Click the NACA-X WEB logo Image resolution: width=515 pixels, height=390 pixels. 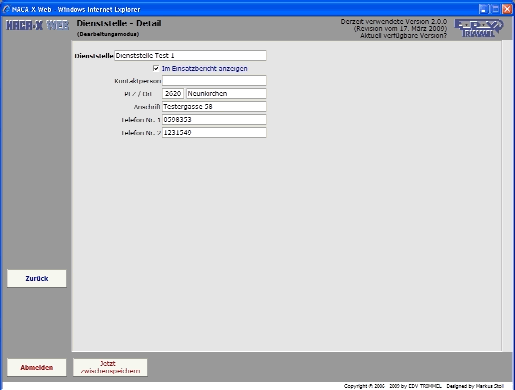(x=37, y=25)
